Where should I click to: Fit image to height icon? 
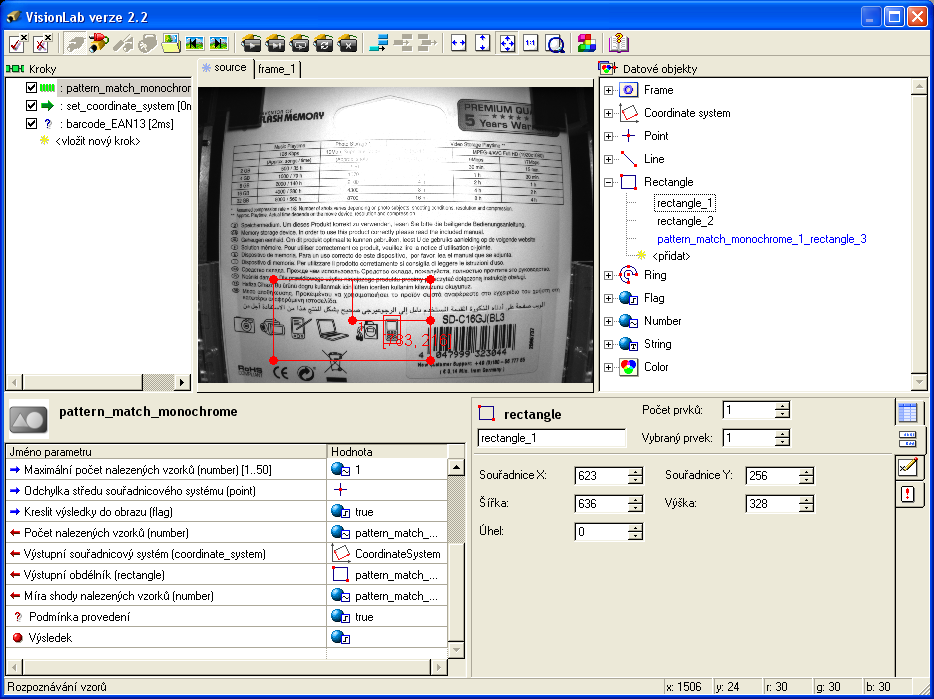click(482, 44)
